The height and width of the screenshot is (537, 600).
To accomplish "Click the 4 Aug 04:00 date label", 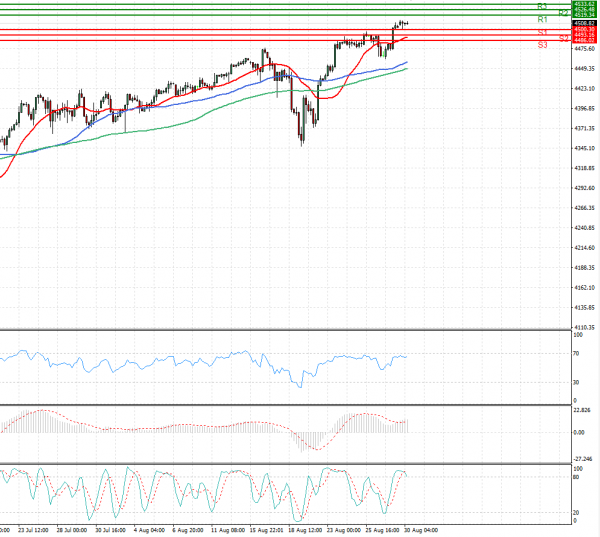I will tap(149, 530).
